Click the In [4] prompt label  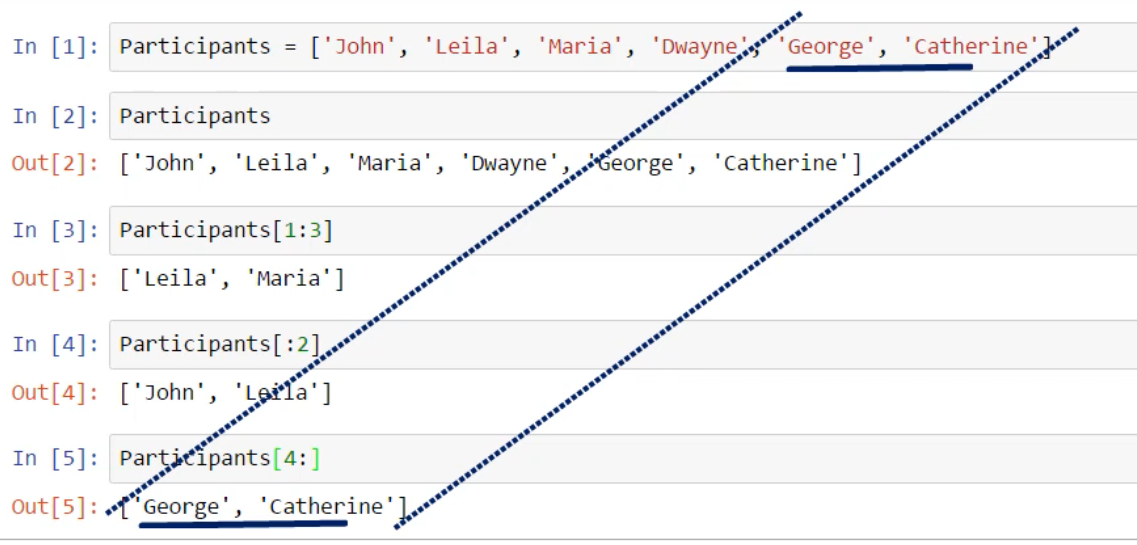point(55,345)
